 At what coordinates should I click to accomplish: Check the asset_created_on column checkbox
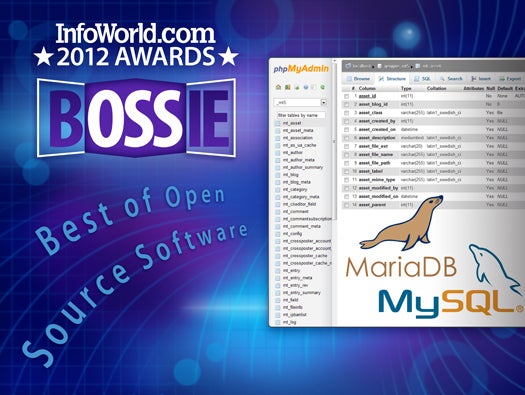click(x=347, y=130)
